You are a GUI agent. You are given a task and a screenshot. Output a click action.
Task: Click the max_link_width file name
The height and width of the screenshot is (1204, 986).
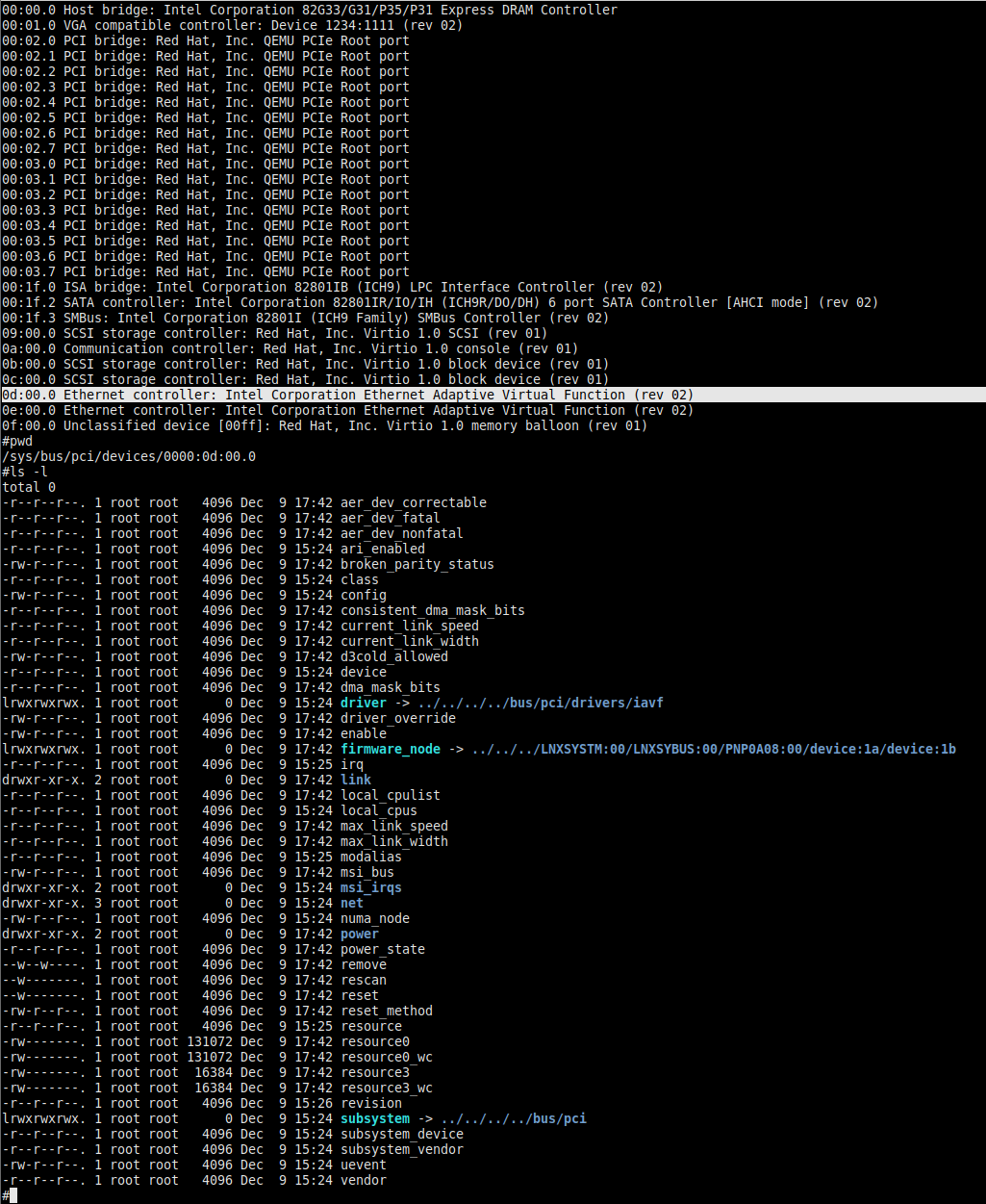click(x=394, y=841)
